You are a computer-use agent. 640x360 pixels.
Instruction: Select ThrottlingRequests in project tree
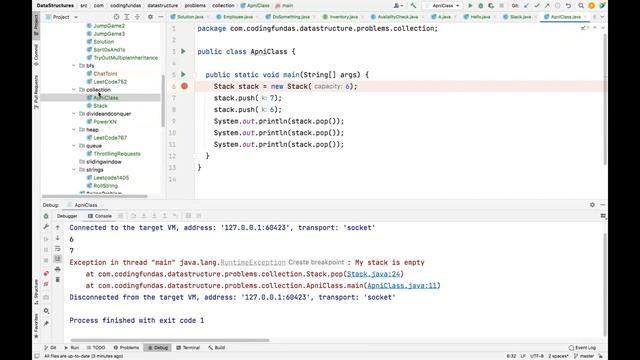(114, 154)
